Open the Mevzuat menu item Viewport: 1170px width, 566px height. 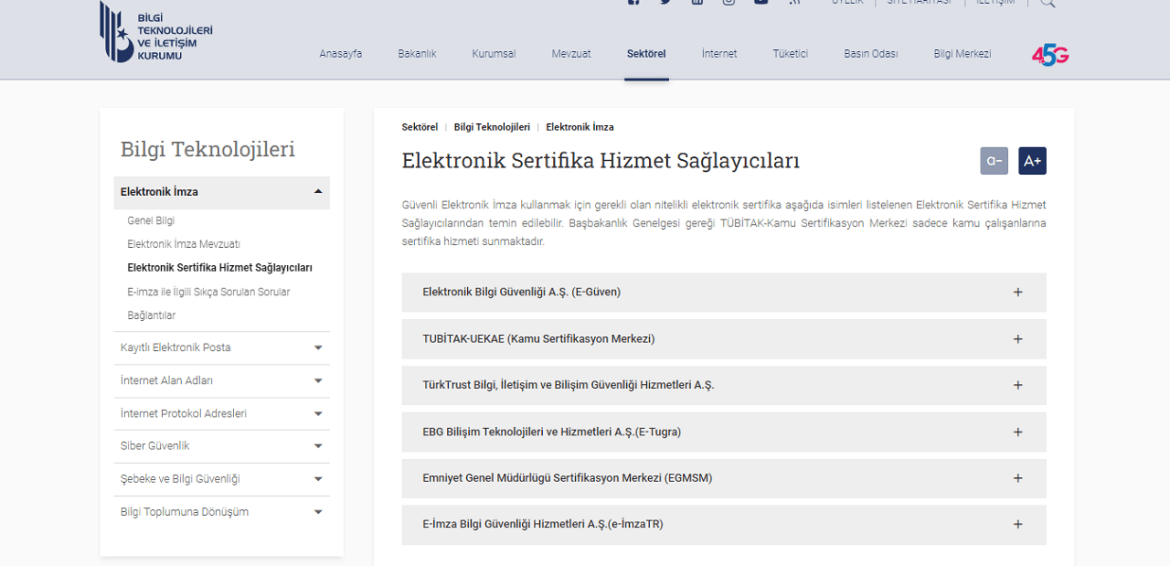click(571, 54)
